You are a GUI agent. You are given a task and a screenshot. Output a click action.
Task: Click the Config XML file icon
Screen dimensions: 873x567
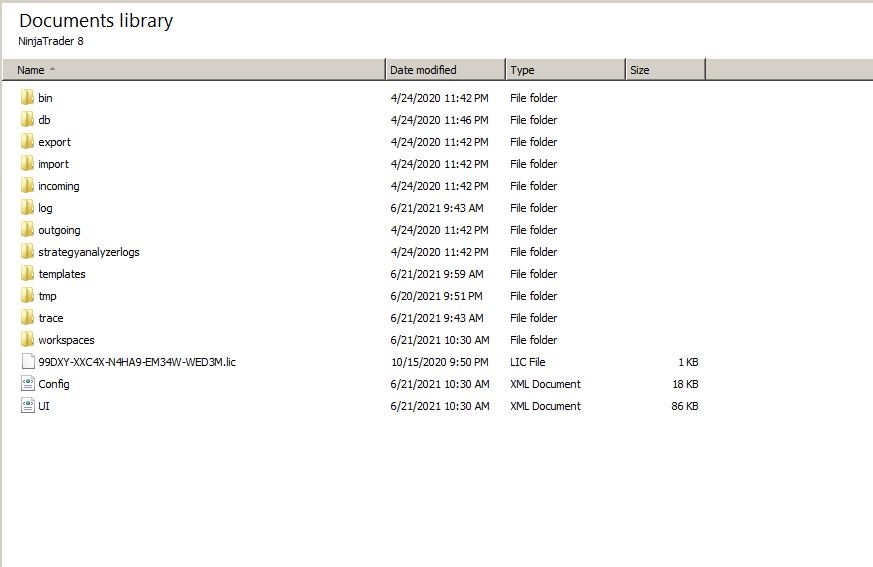pos(28,384)
